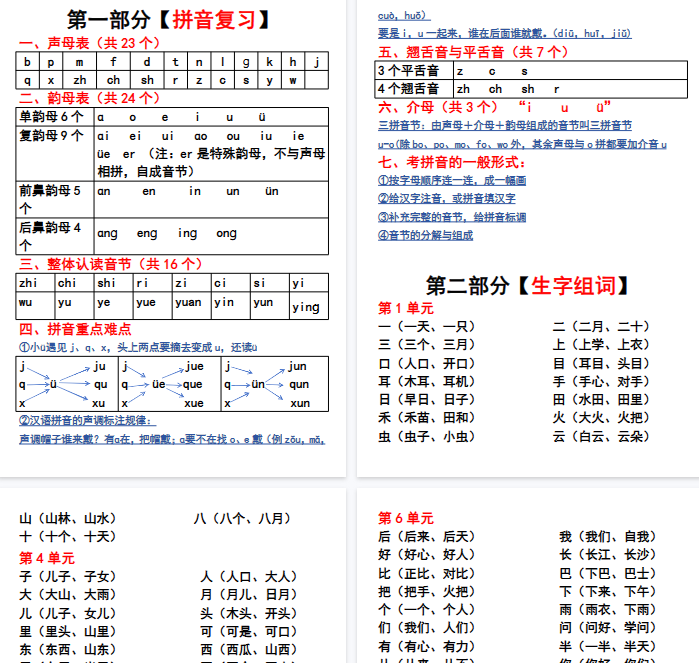The image size is (699, 663).
Task: Open the link ②汉语拼音的声调标注规律
Action: pos(86,420)
